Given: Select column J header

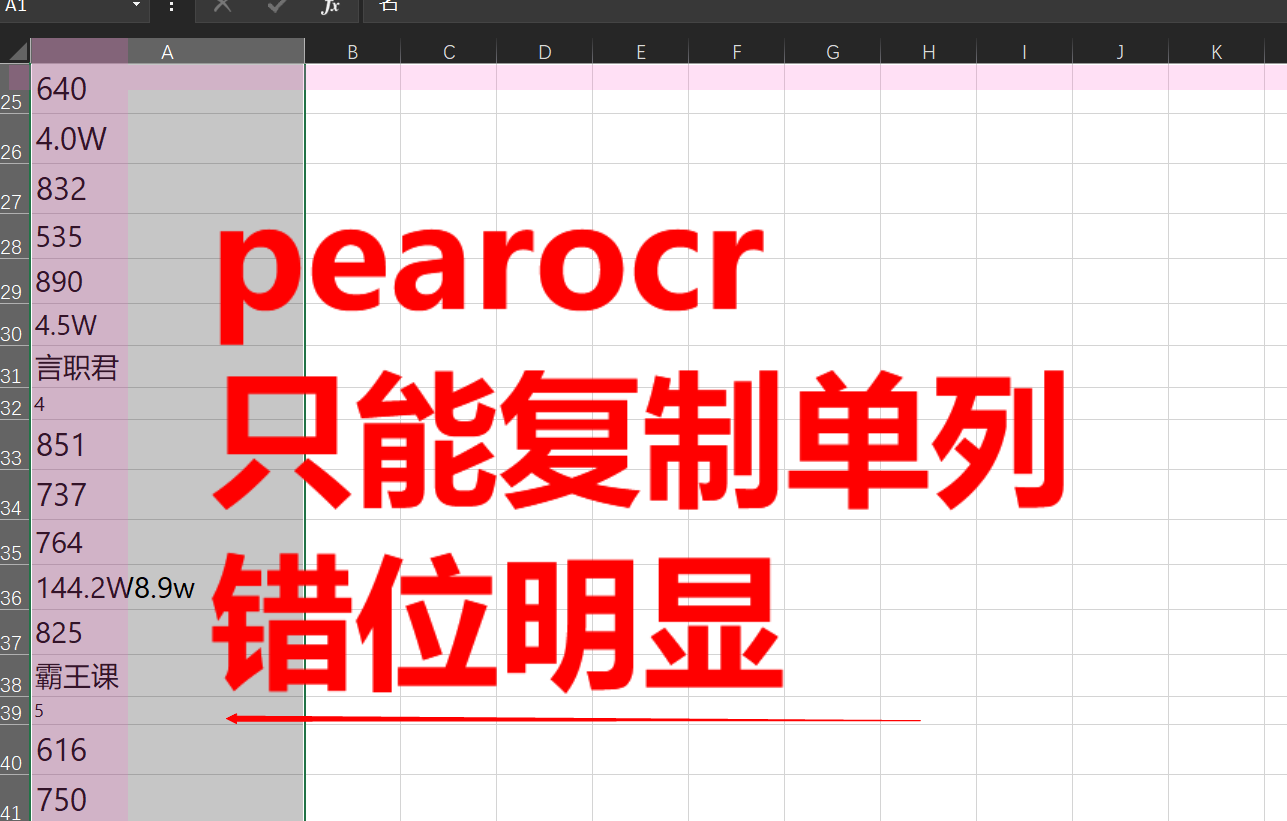Looking at the screenshot, I should point(1121,52).
